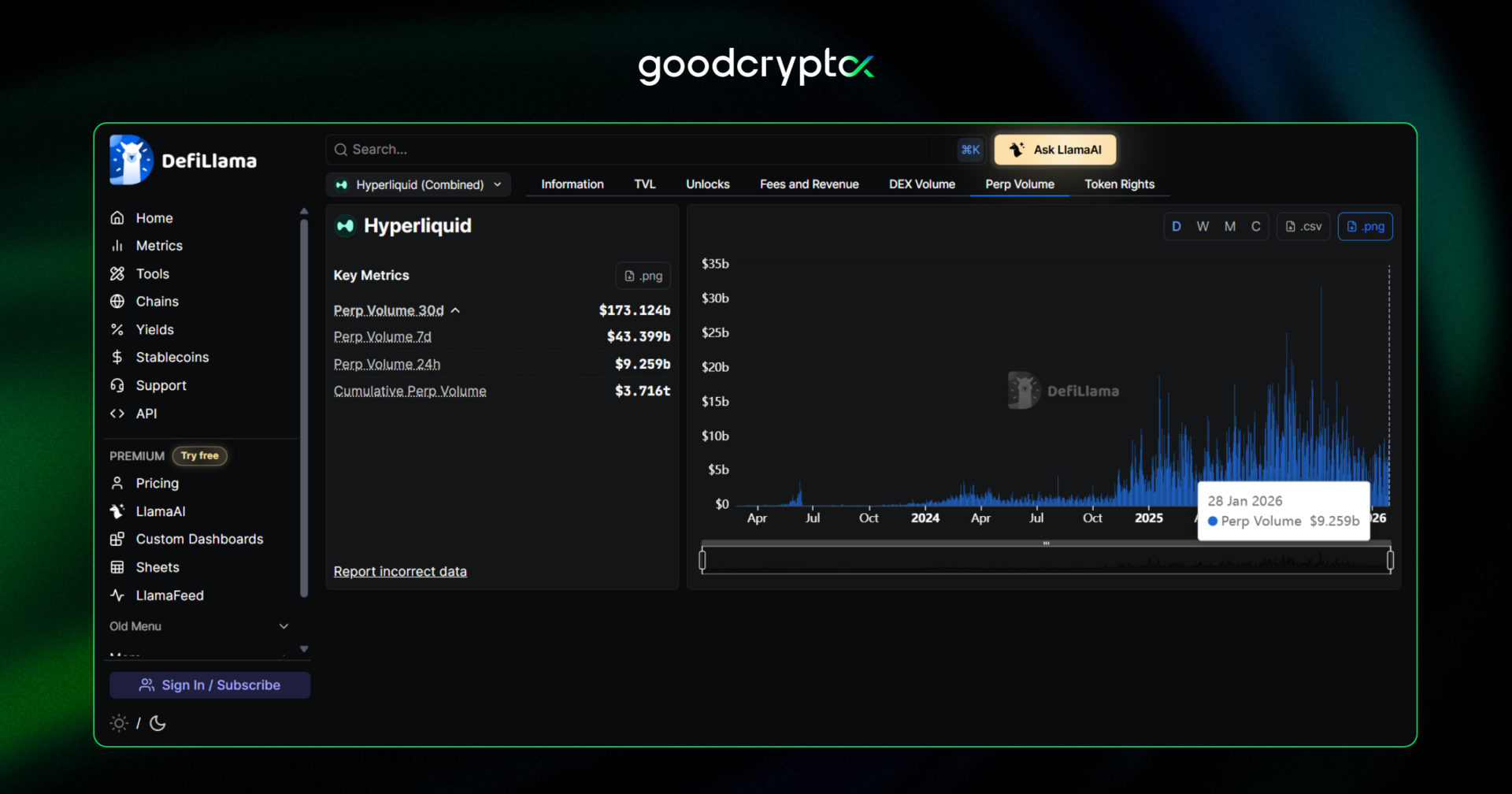1512x794 pixels.
Task: Switch to the Fees and Revenue tab
Action: coord(809,184)
